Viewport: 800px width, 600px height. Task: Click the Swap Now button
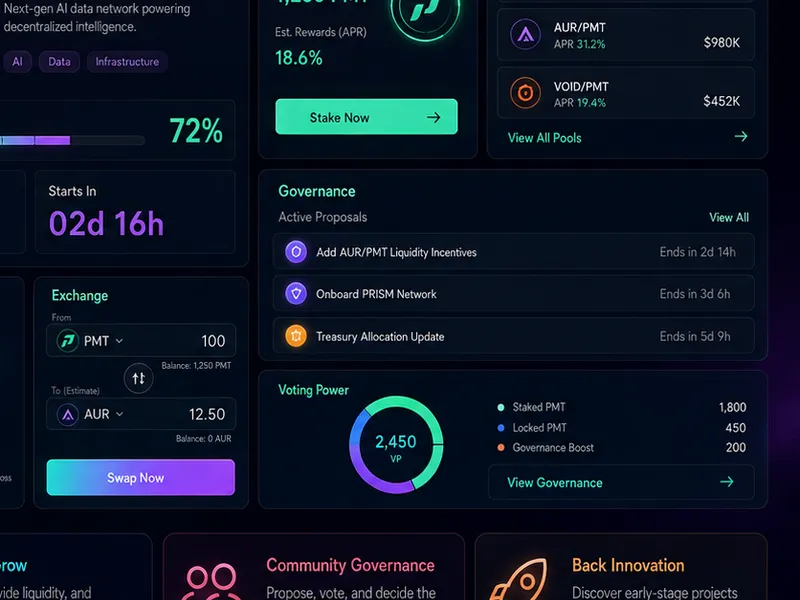[x=141, y=478]
